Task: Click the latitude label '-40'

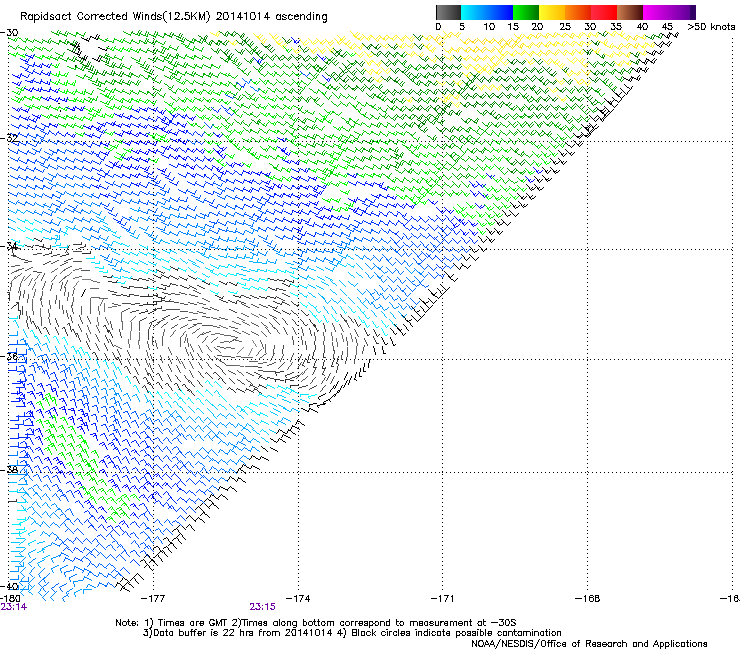Action: (9, 586)
